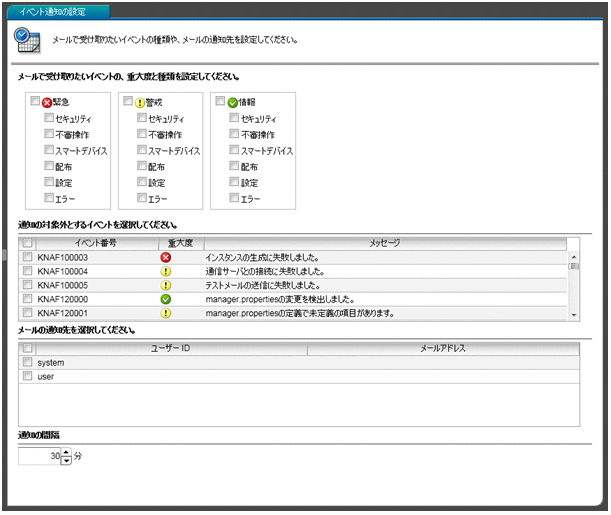
Task: Select the system user ID text
Action: click(x=51, y=363)
